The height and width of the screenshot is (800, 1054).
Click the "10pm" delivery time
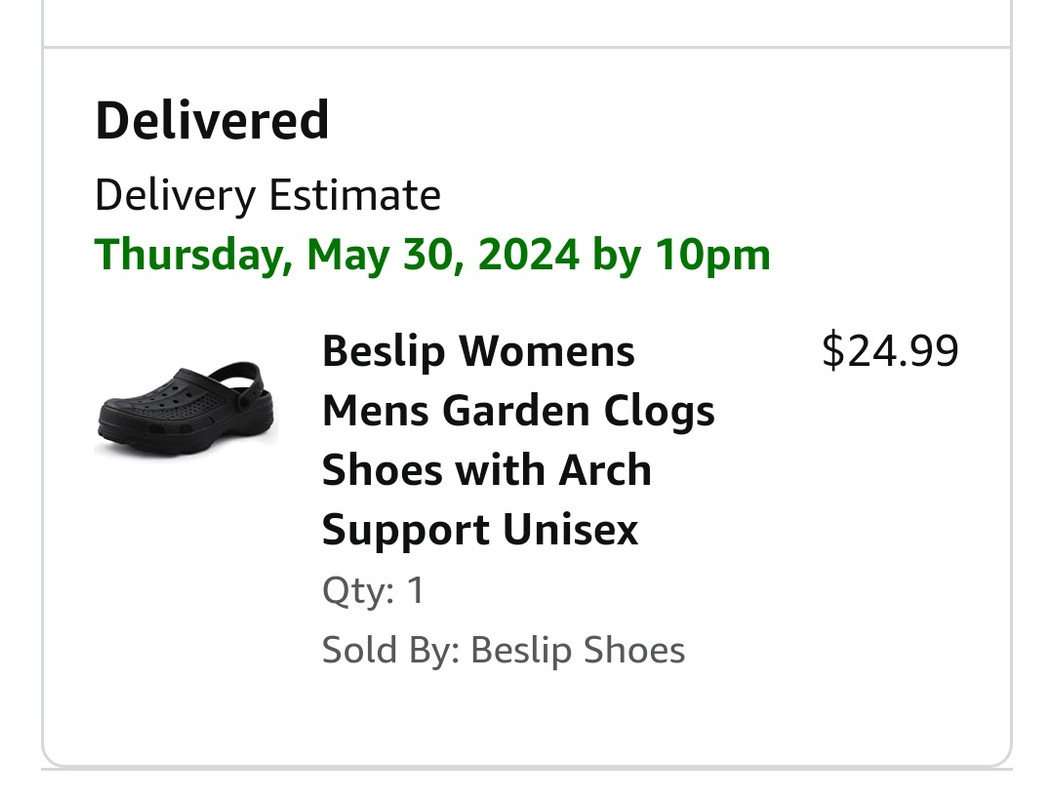[x=713, y=254]
